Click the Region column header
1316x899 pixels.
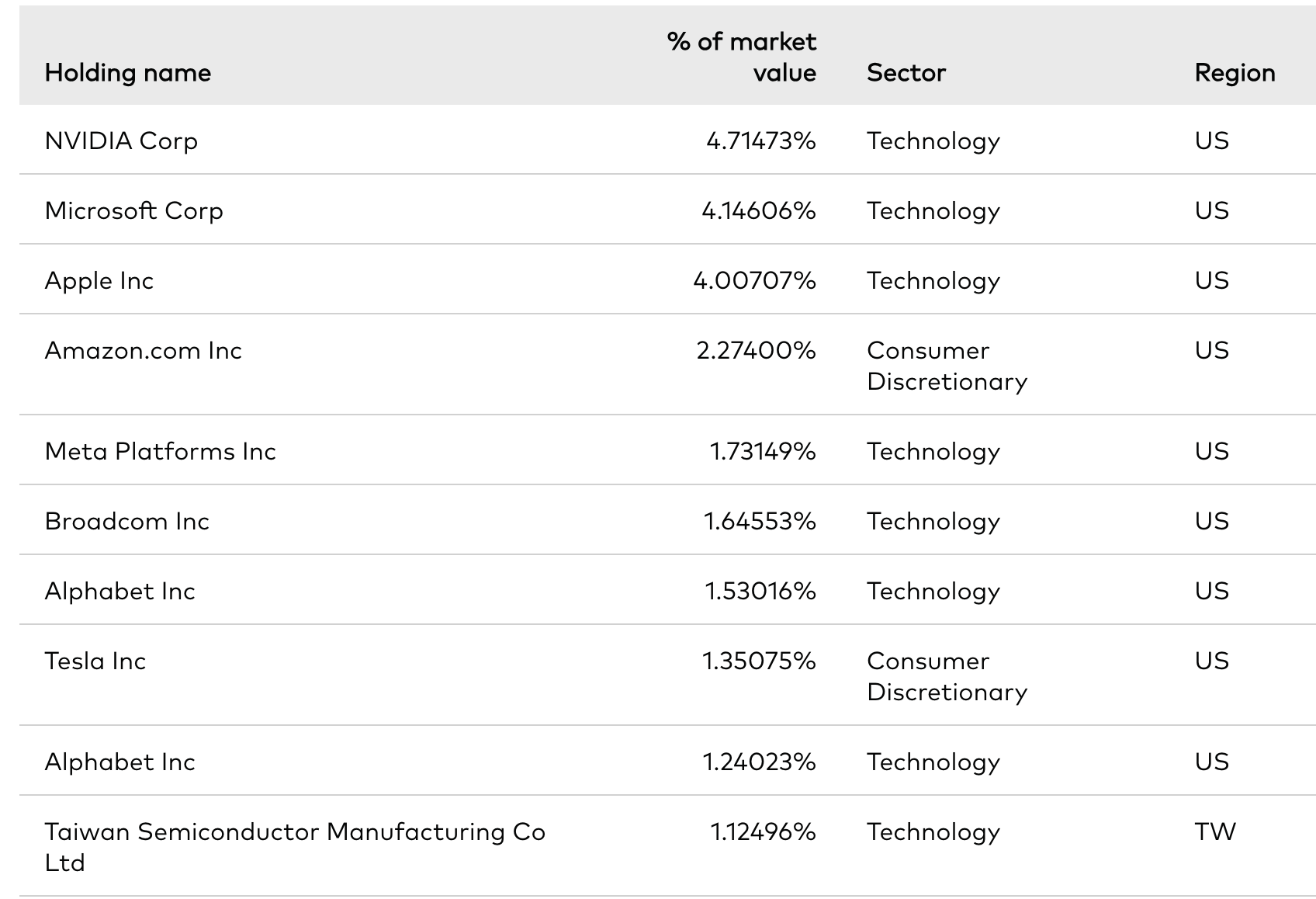point(1235,73)
